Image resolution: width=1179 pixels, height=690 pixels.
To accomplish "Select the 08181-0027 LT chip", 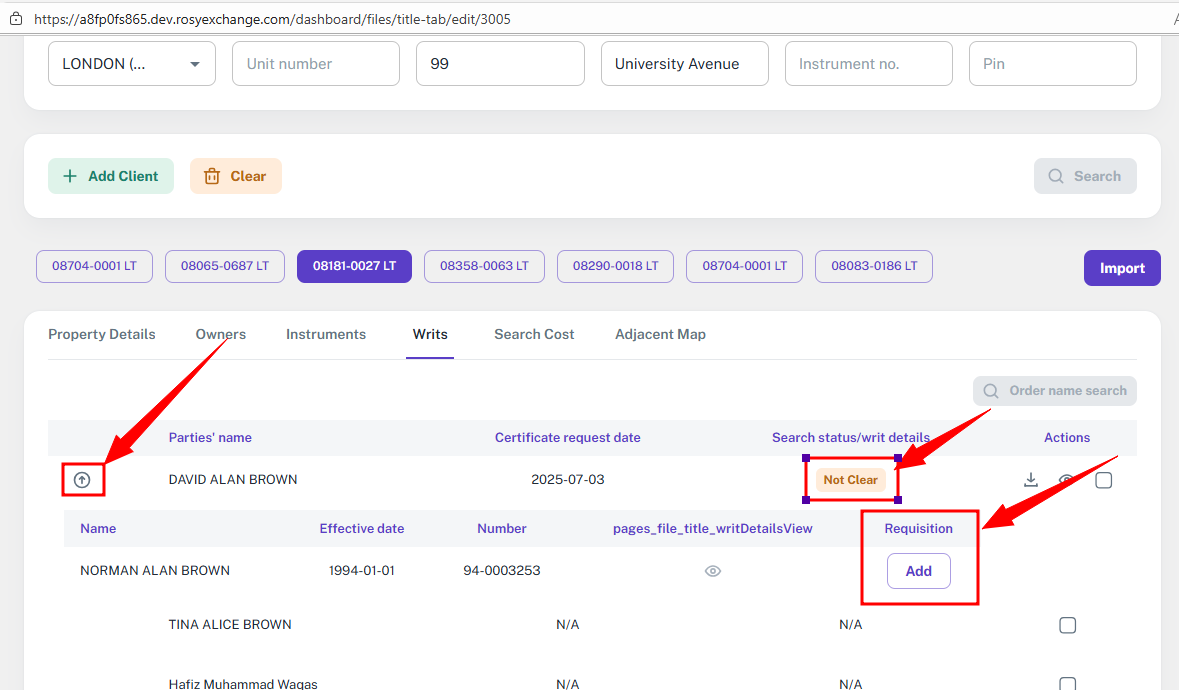I will 354,266.
